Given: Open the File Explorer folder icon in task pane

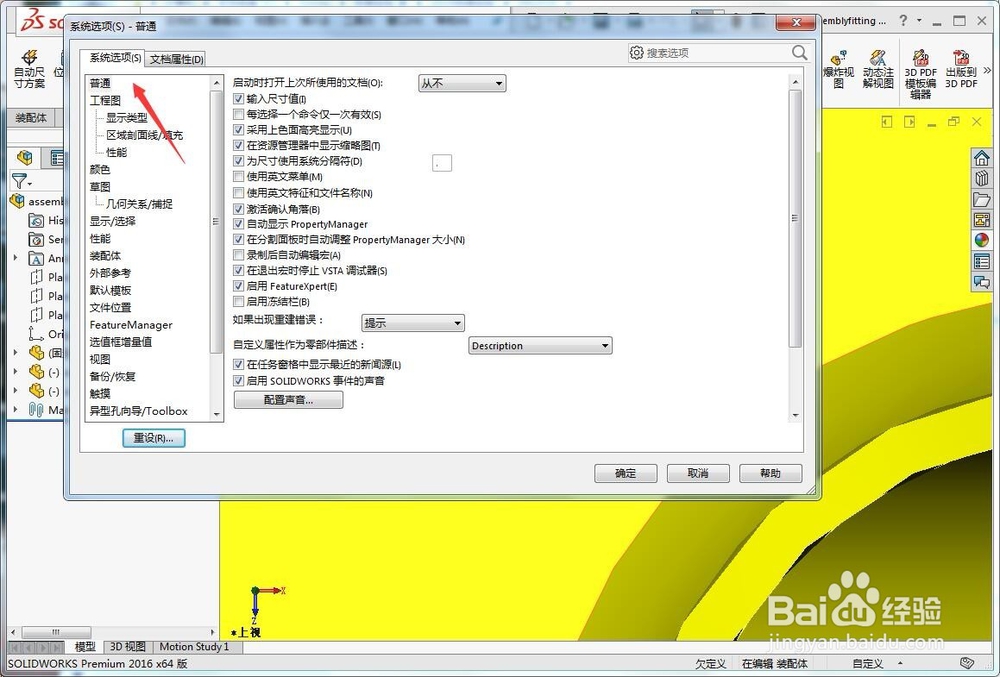Looking at the screenshot, I should (x=982, y=199).
